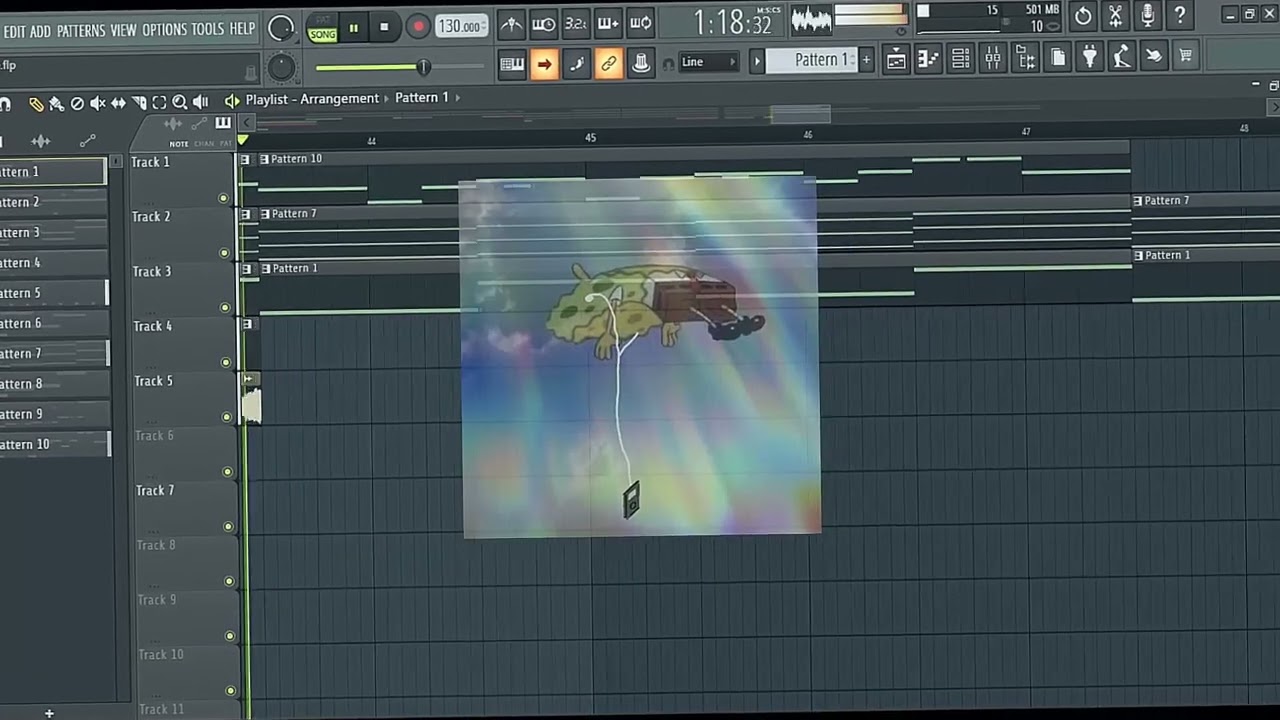
Task: Toggle the global snap magnet icon
Action: coord(669,63)
